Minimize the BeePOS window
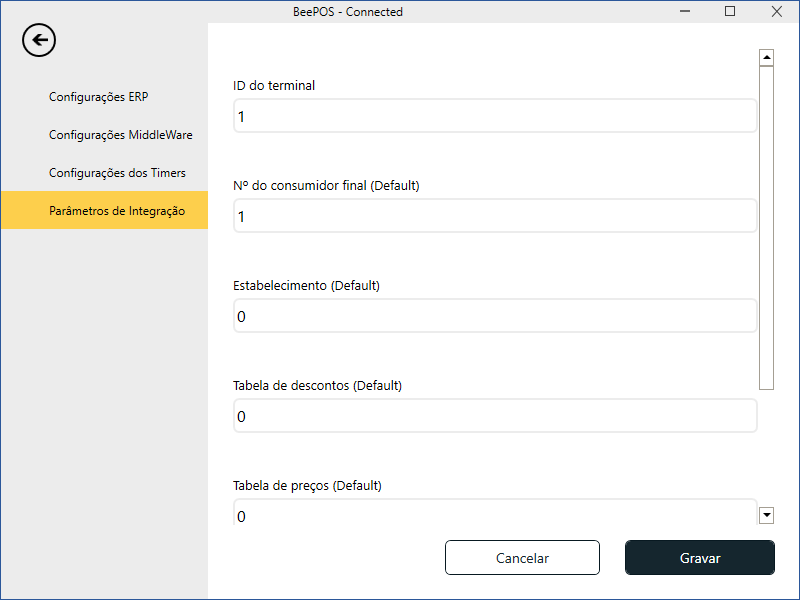800x600 pixels. (x=685, y=12)
